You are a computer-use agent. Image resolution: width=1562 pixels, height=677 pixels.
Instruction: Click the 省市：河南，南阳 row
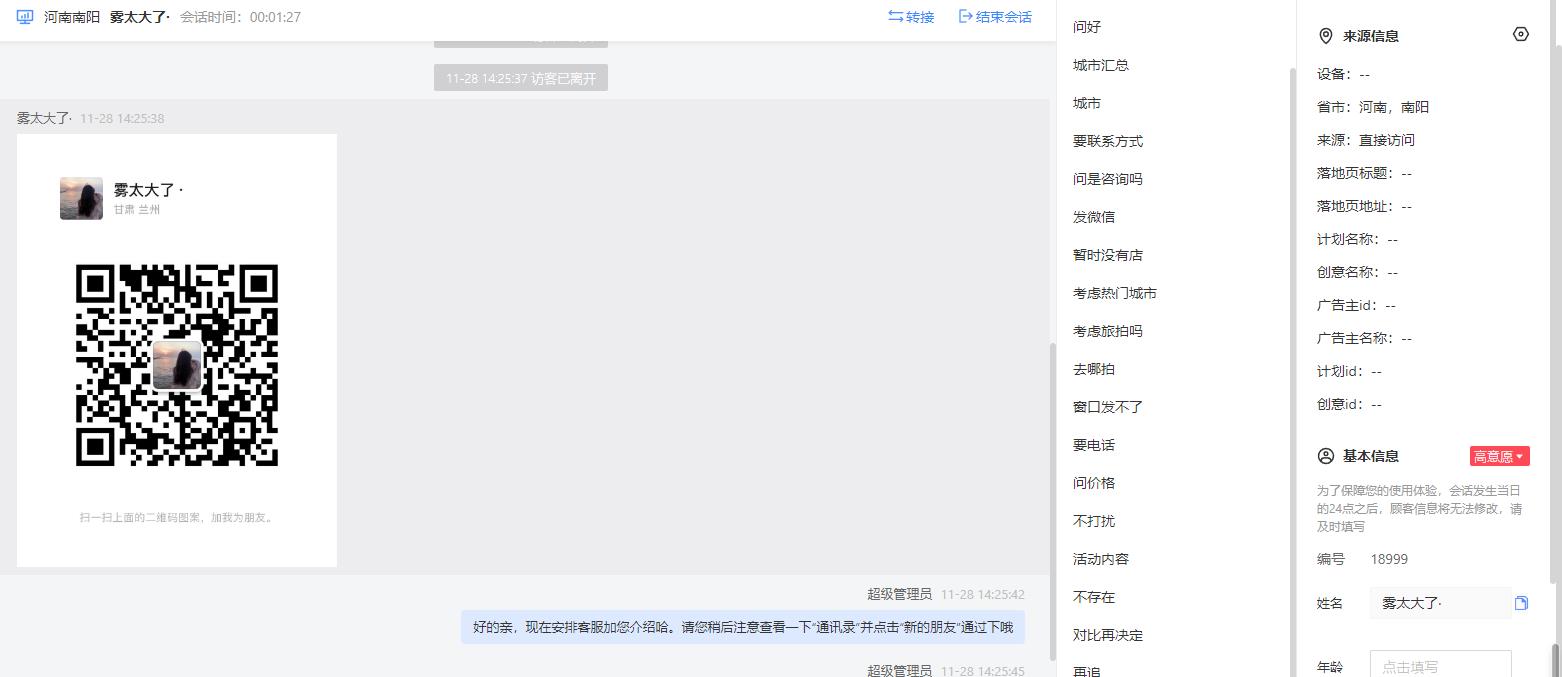click(1373, 107)
